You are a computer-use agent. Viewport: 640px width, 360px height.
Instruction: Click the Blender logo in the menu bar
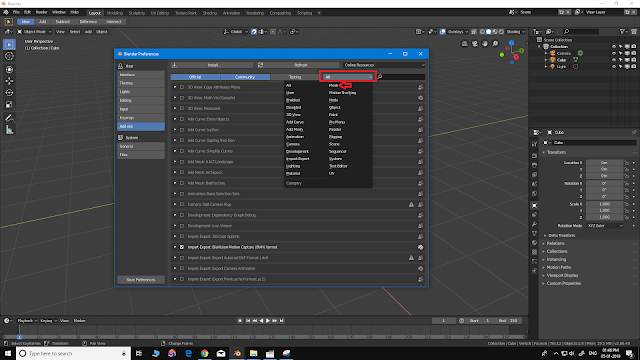[x=6, y=13]
